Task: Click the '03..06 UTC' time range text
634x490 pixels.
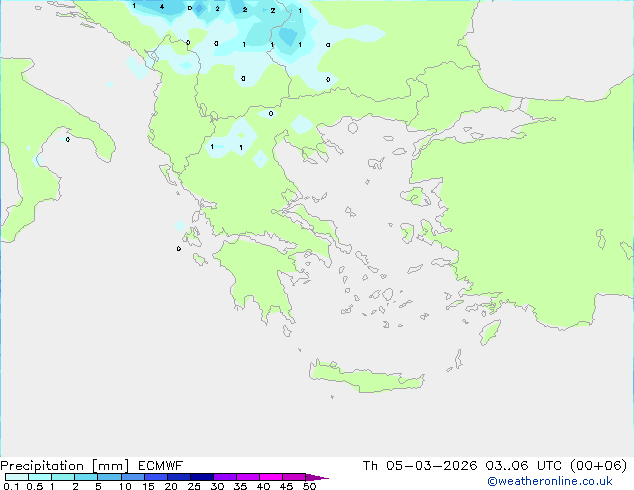Action: click(523, 465)
